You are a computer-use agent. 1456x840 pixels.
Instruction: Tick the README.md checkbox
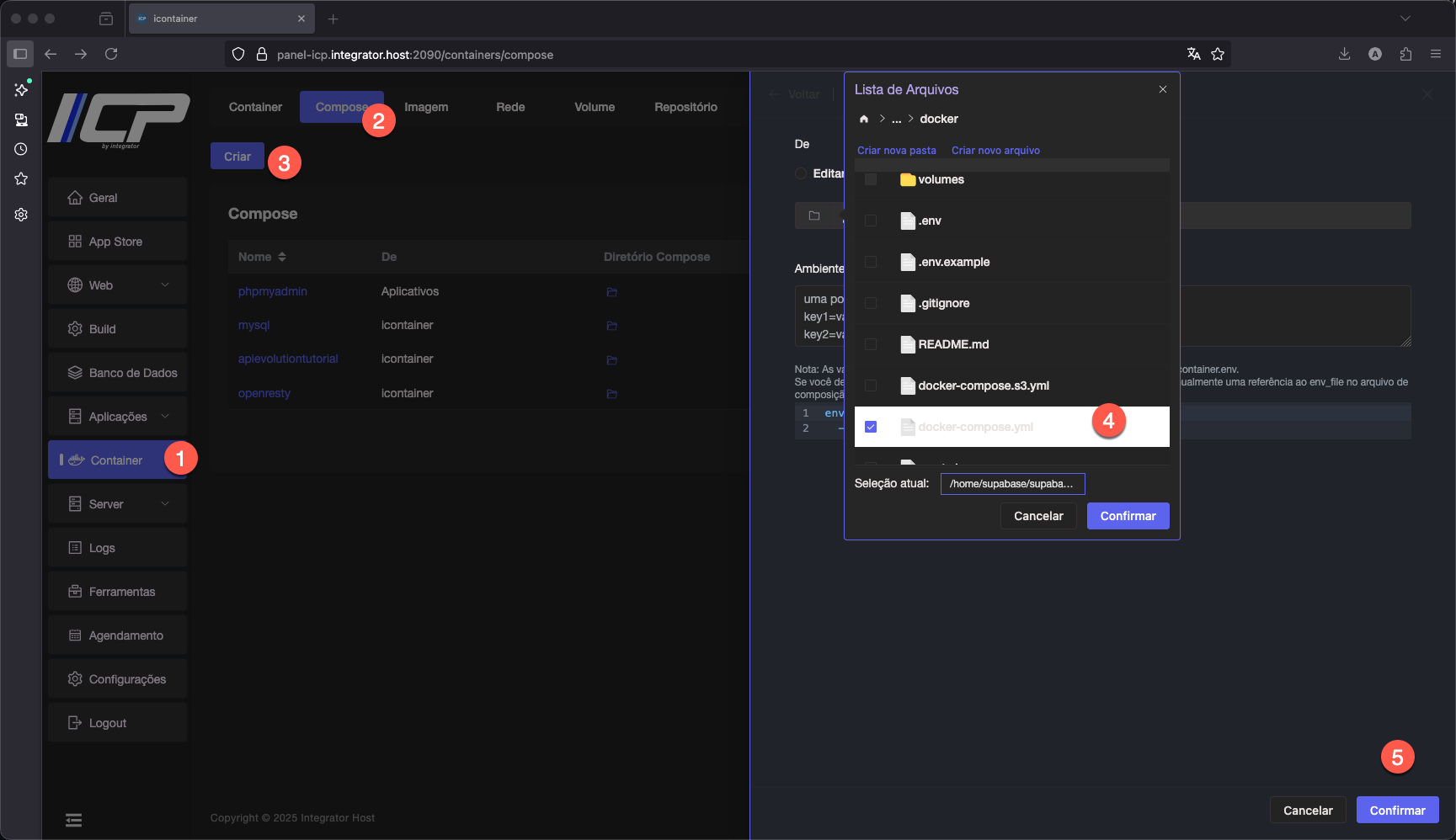point(871,344)
